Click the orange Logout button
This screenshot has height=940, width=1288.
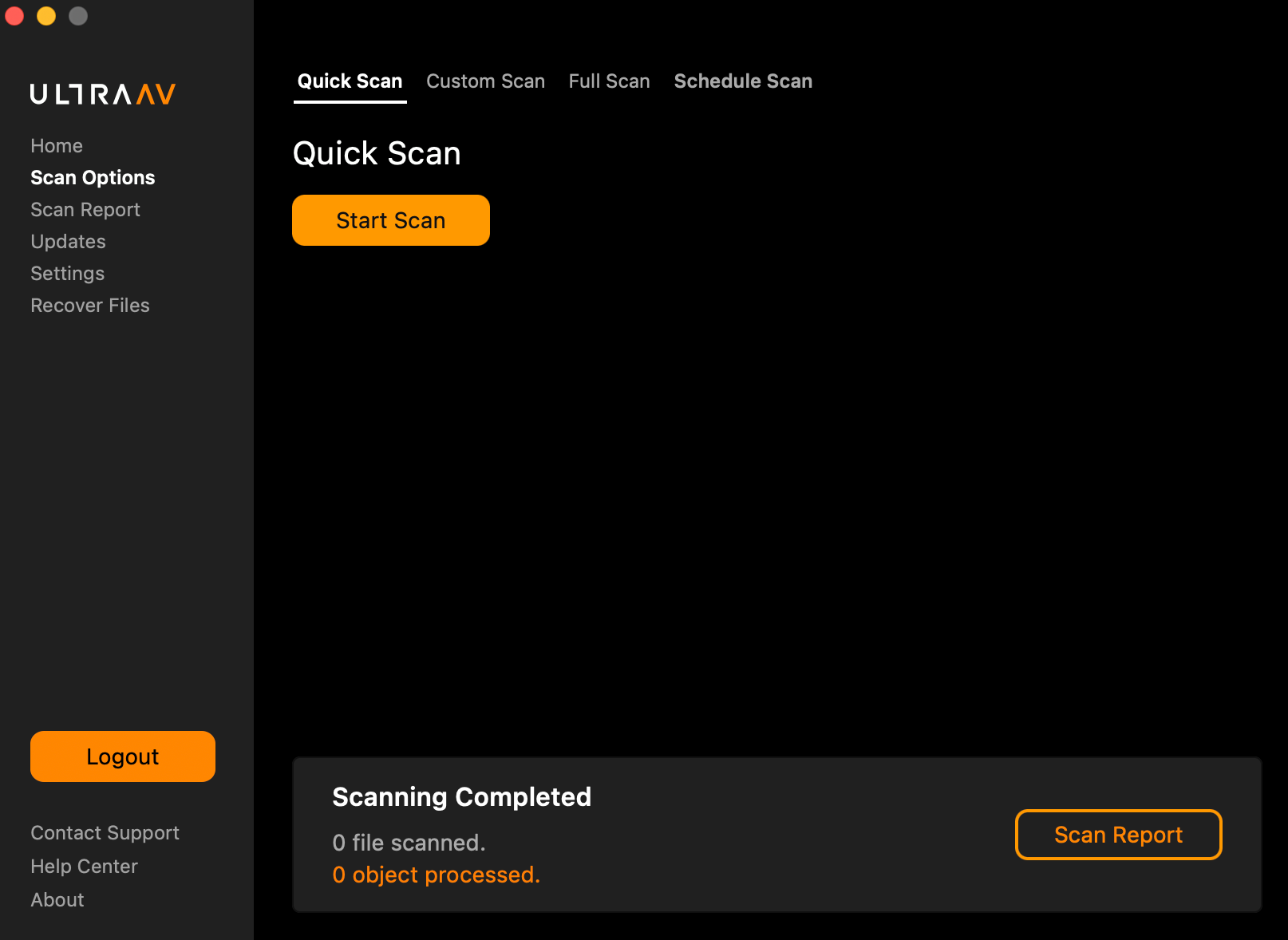[x=123, y=756]
